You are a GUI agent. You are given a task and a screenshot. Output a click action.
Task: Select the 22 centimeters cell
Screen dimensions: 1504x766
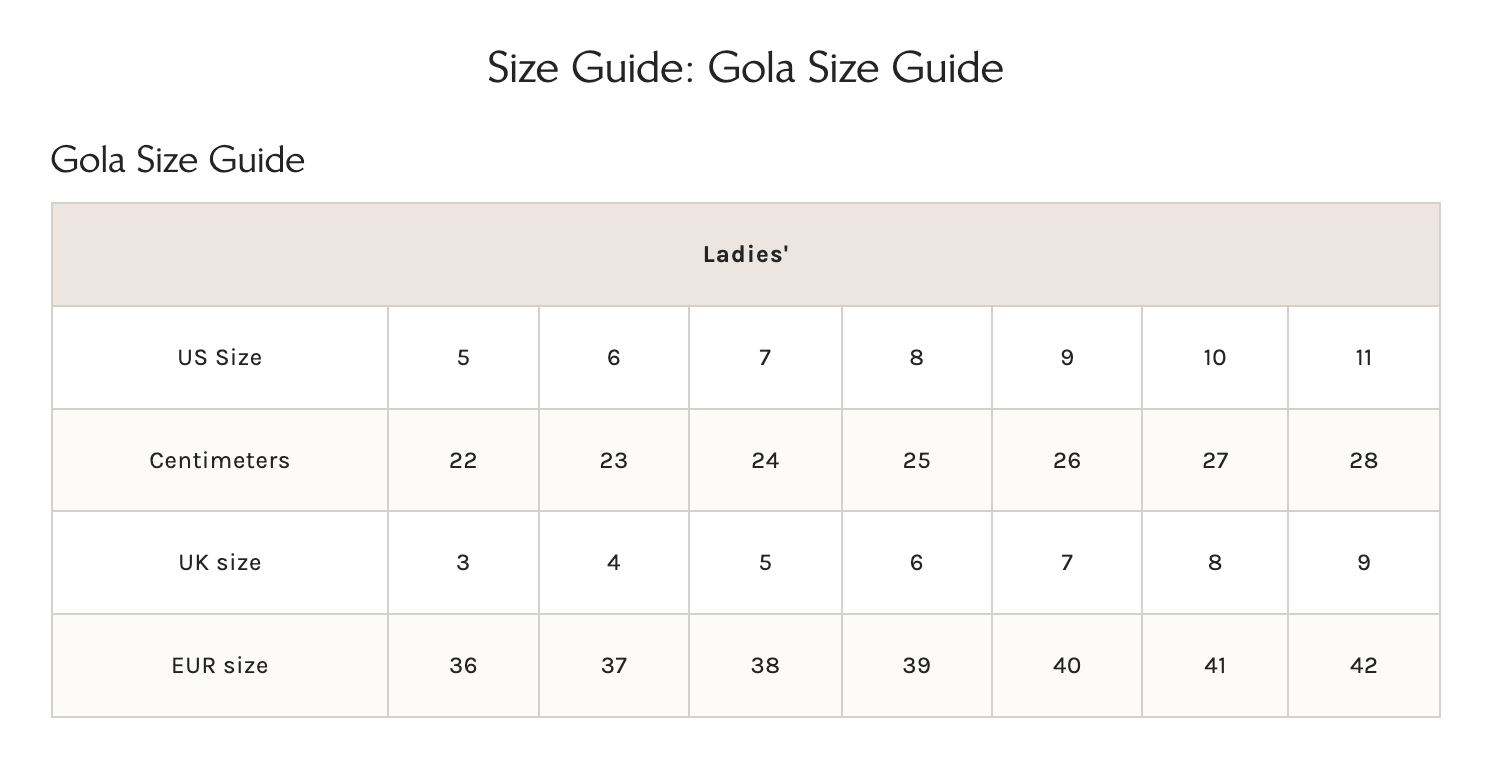pos(463,461)
